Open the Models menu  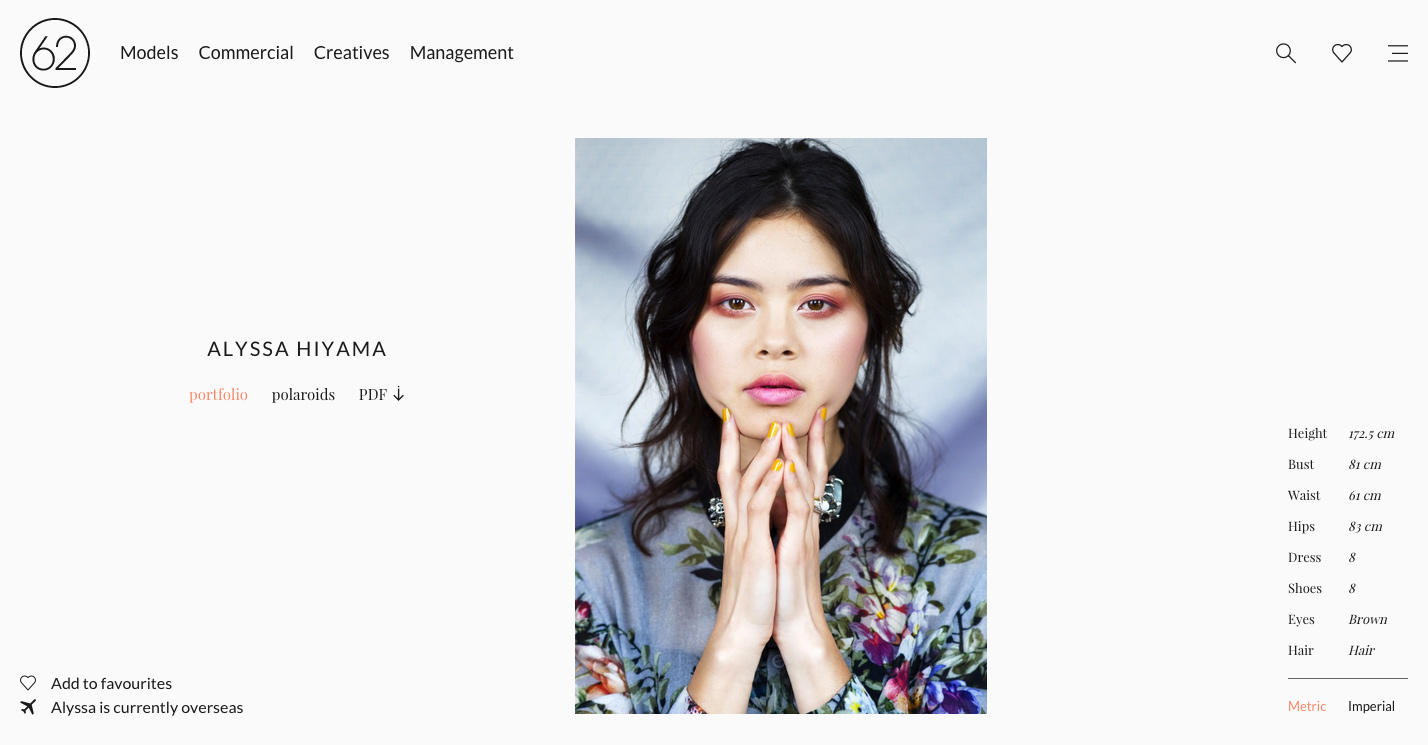pos(149,53)
